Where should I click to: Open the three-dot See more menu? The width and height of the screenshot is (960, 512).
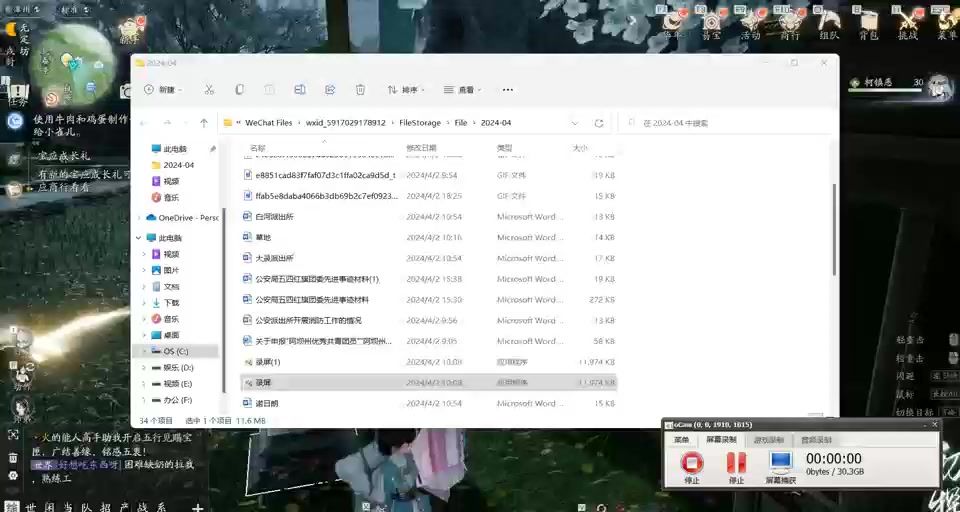click(508, 90)
